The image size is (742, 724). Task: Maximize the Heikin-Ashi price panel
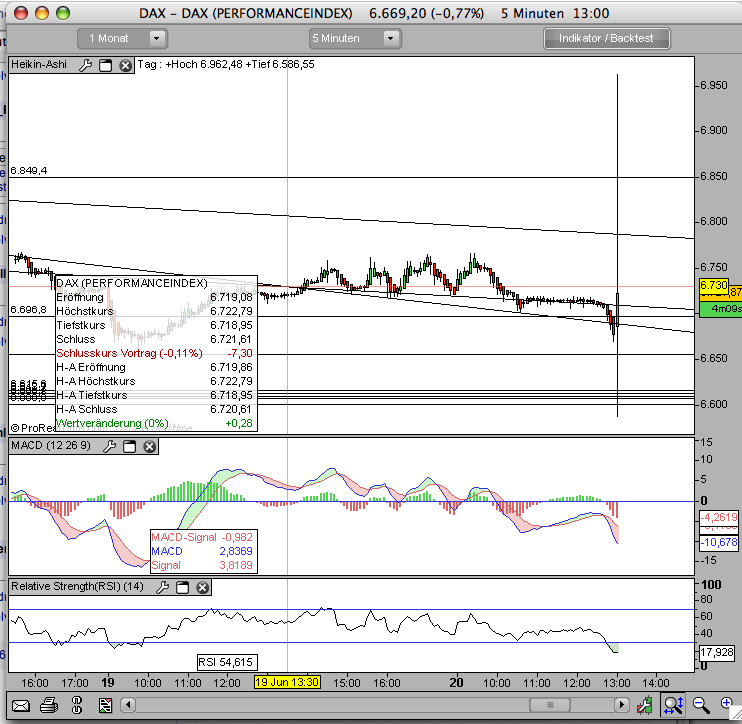(x=106, y=65)
